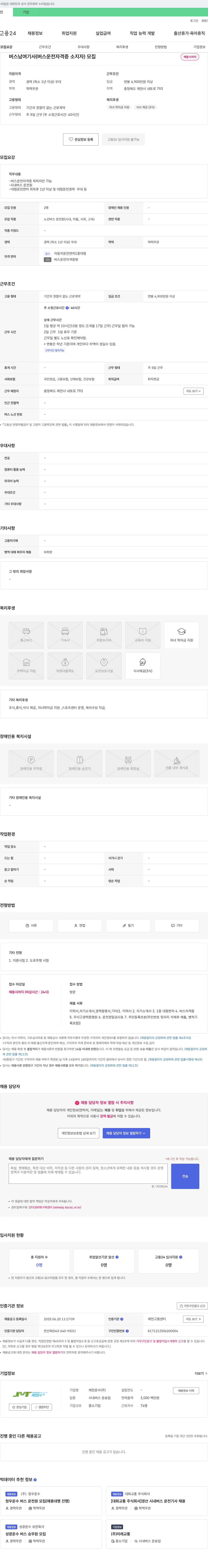Click the 로그인 link
This screenshot has width=208, height=1568.
[x=194, y=21]
